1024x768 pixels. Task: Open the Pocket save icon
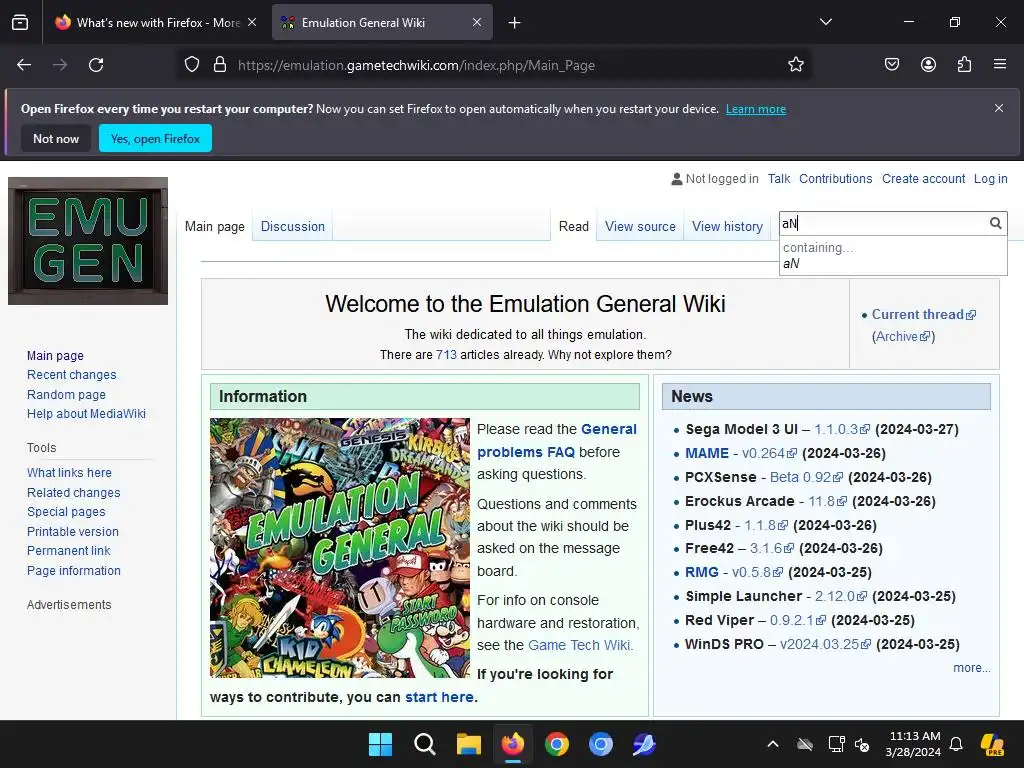coord(891,65)
